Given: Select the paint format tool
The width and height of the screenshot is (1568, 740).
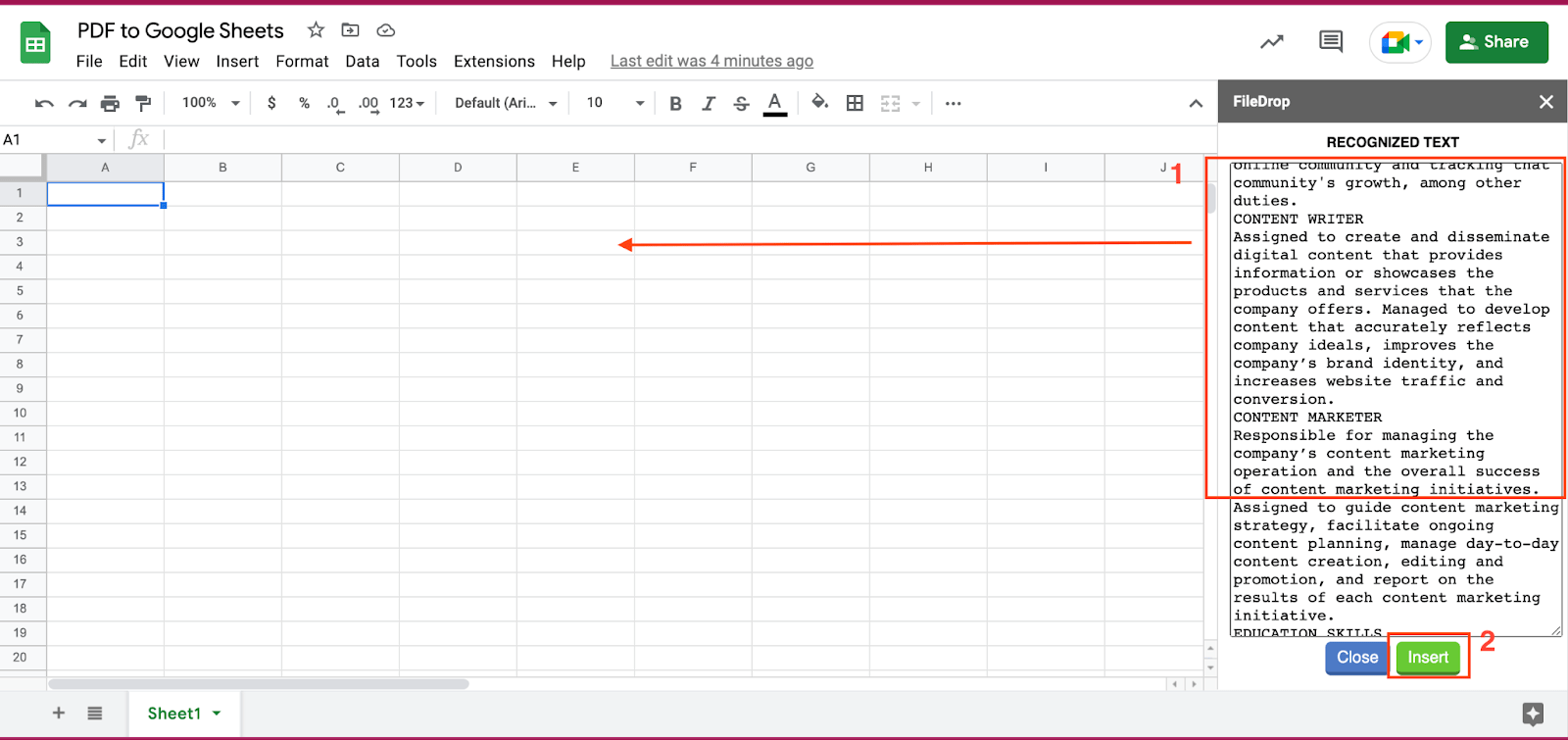Looking at the screenshot, I should 143,103.
